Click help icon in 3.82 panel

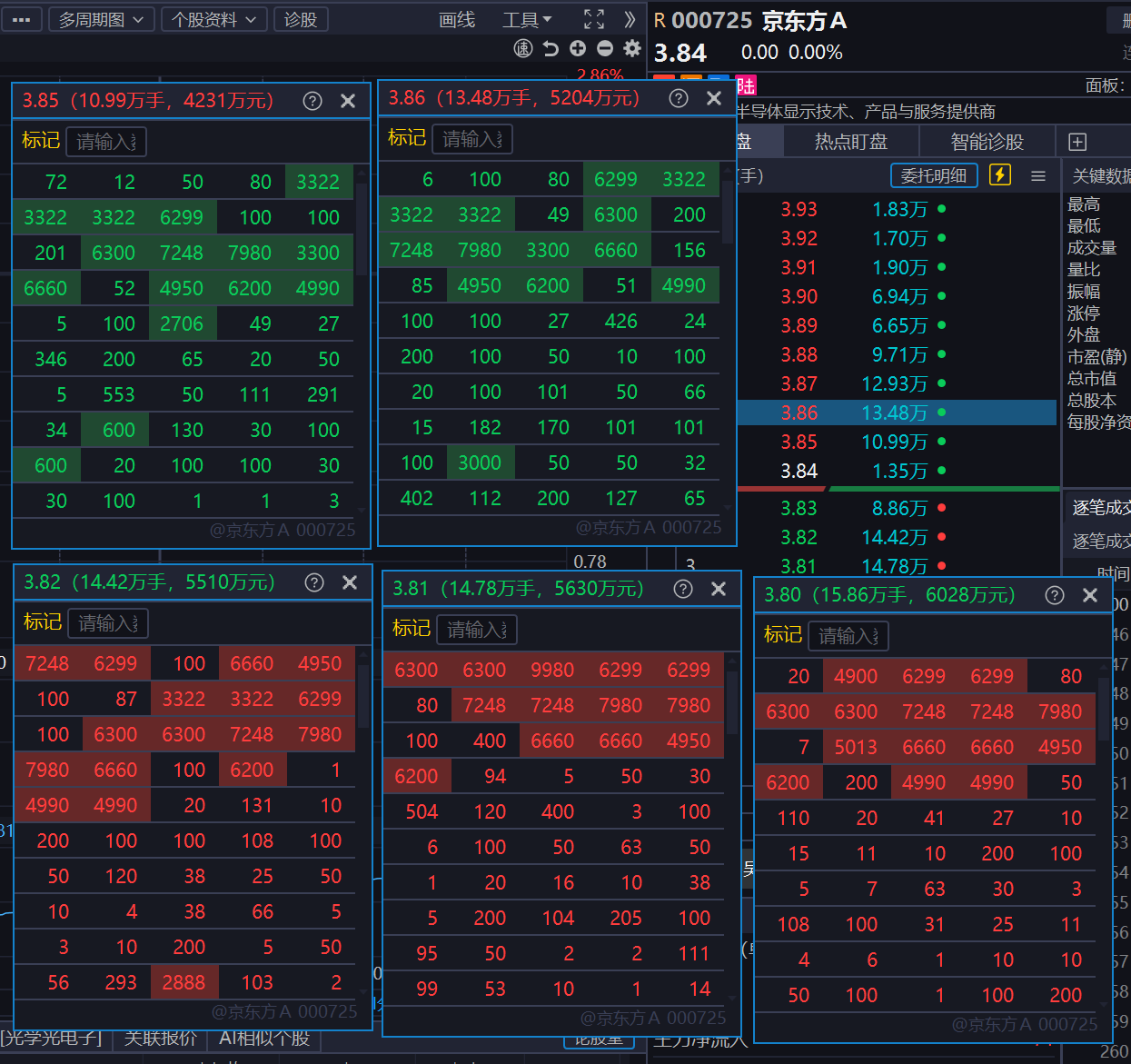pyautogui.click(x=314, y=582)
